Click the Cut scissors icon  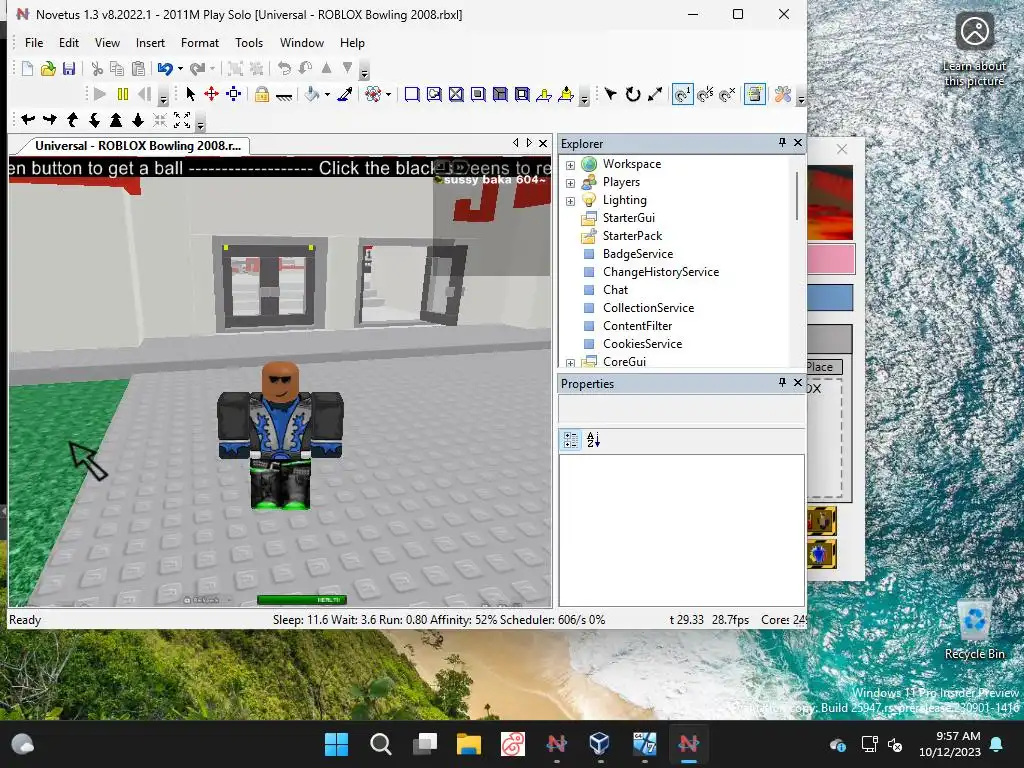click(97, 69)
